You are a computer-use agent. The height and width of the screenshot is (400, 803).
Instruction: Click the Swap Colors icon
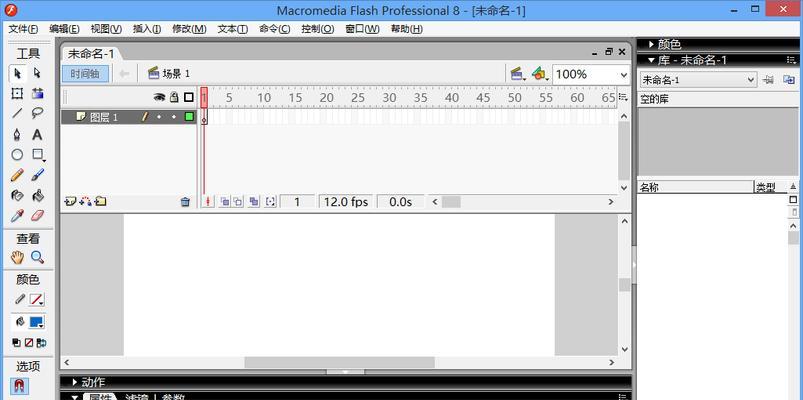pos(41,343)
